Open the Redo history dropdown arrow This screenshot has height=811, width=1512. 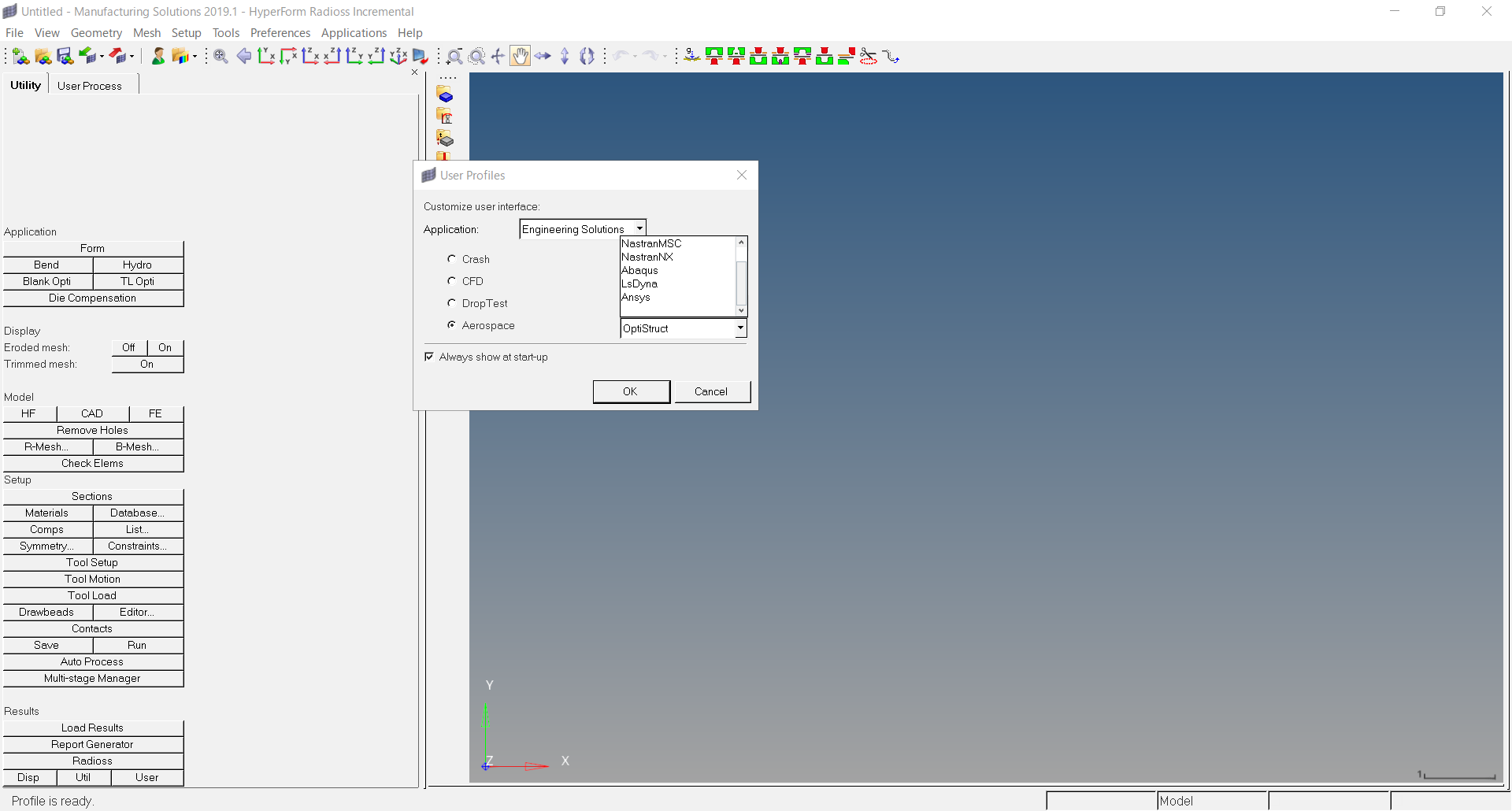665,57
